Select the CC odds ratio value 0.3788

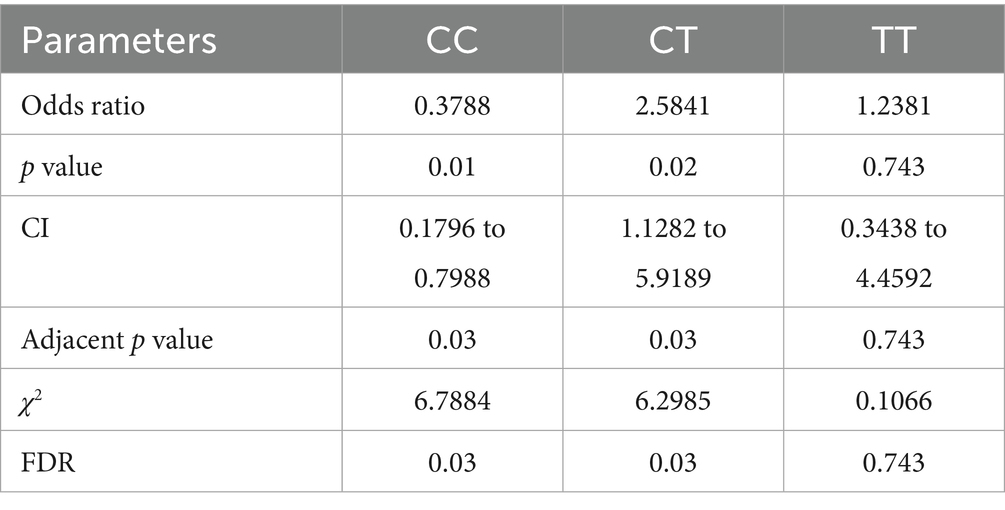452,105
